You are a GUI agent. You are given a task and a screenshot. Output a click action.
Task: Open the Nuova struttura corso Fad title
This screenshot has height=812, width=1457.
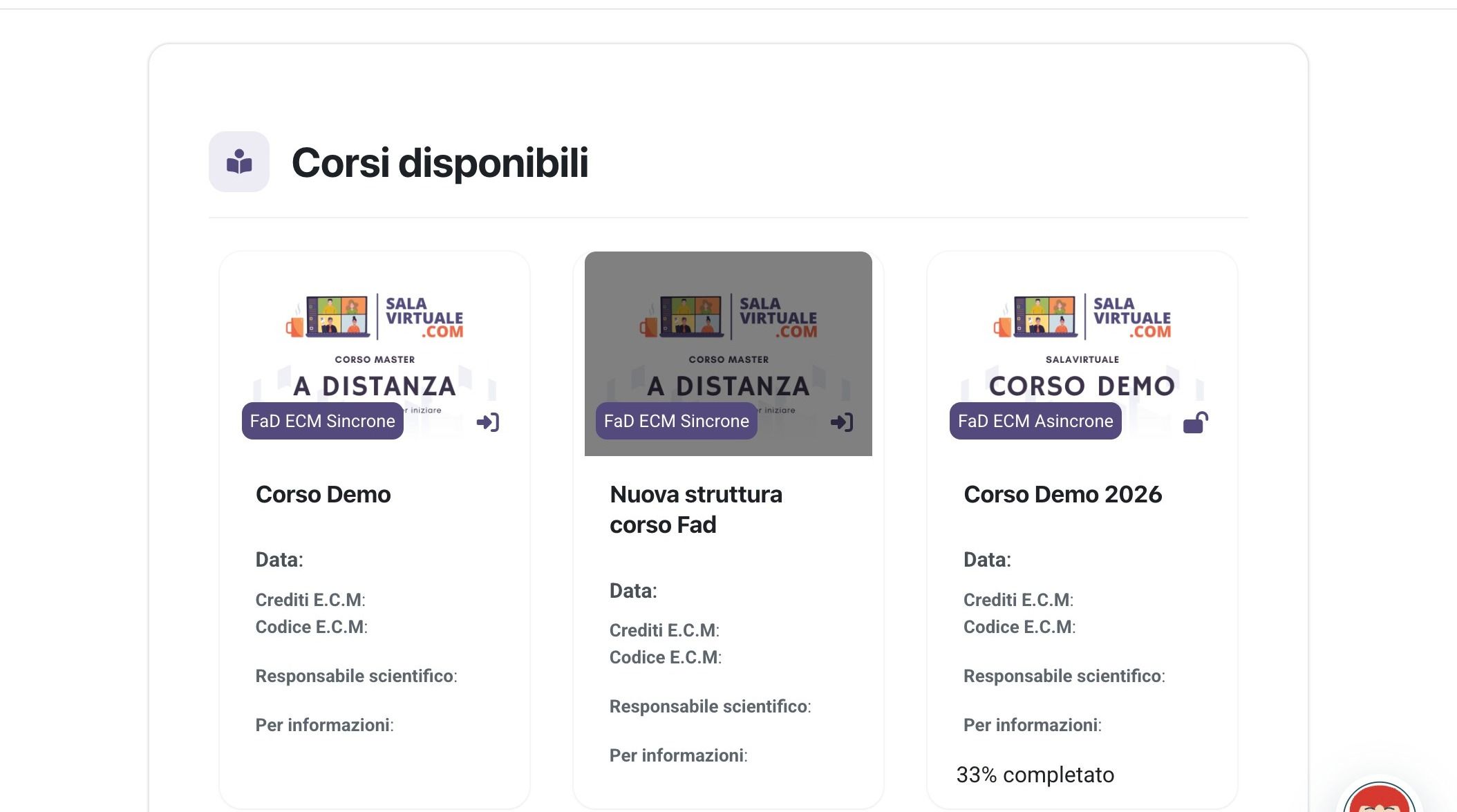point(696,510)
